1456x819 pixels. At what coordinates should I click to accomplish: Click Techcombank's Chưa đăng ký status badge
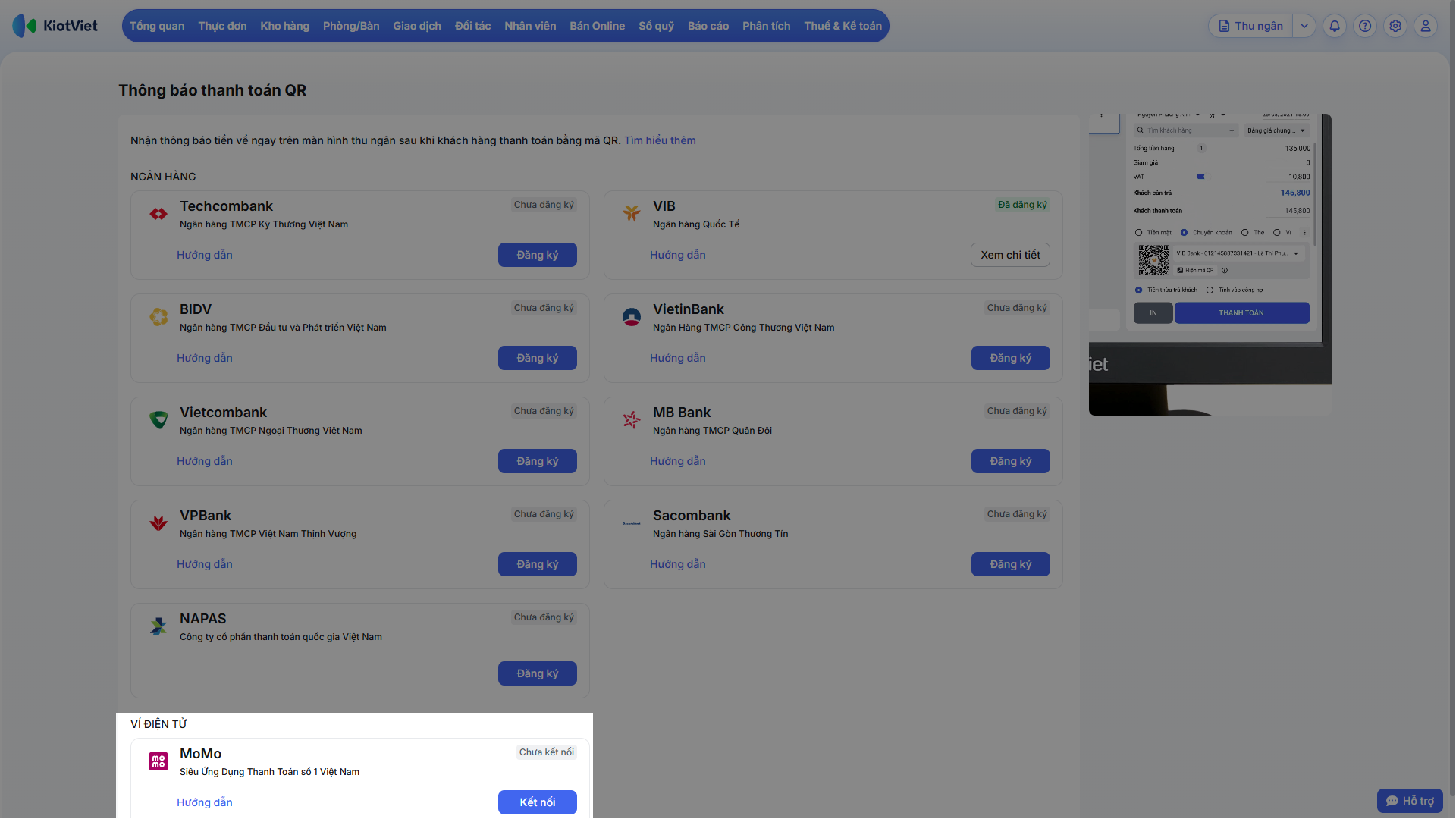pos(544,205)
